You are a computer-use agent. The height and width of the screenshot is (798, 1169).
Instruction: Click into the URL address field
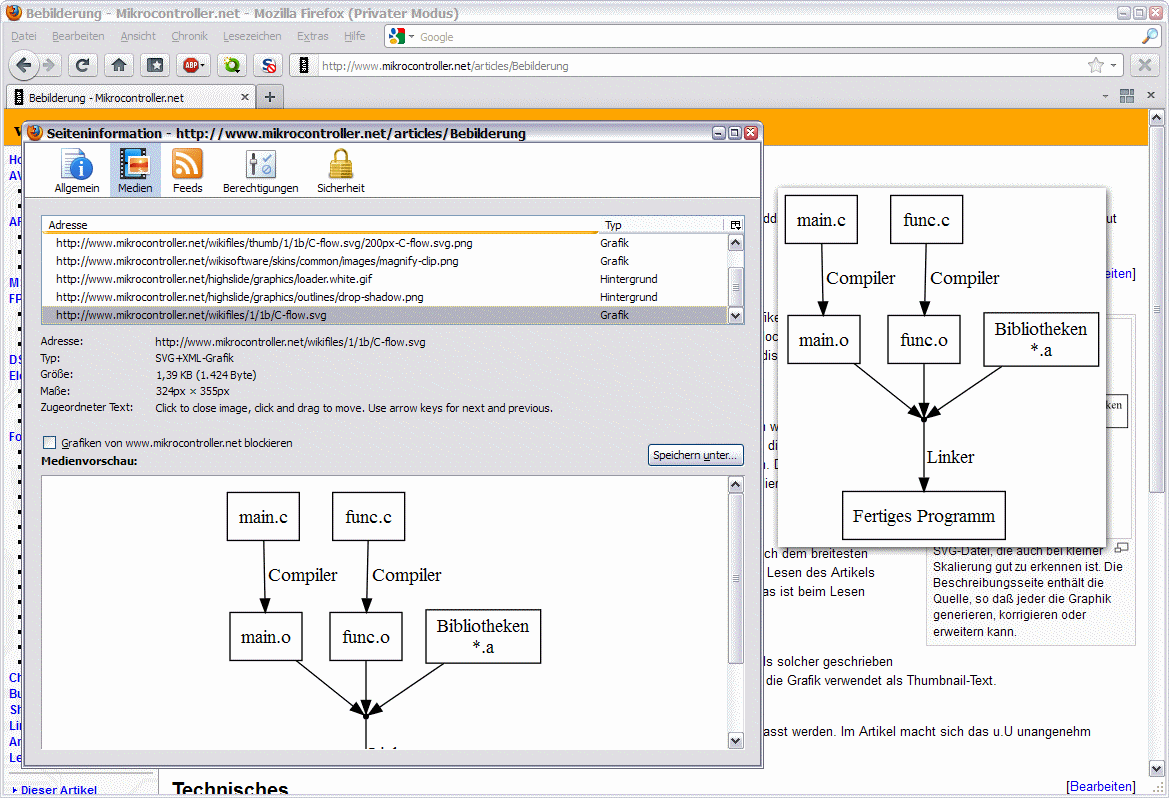pos(701,66)
